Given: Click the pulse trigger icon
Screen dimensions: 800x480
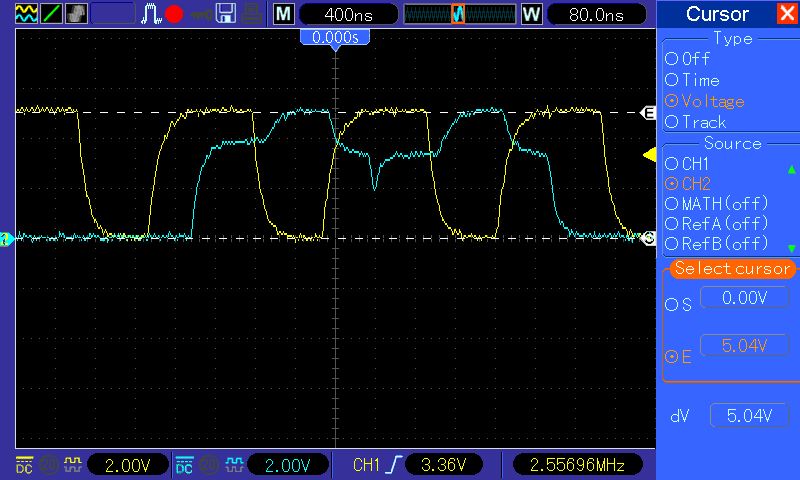Looking at the screenshot, I should coord(150,14).
